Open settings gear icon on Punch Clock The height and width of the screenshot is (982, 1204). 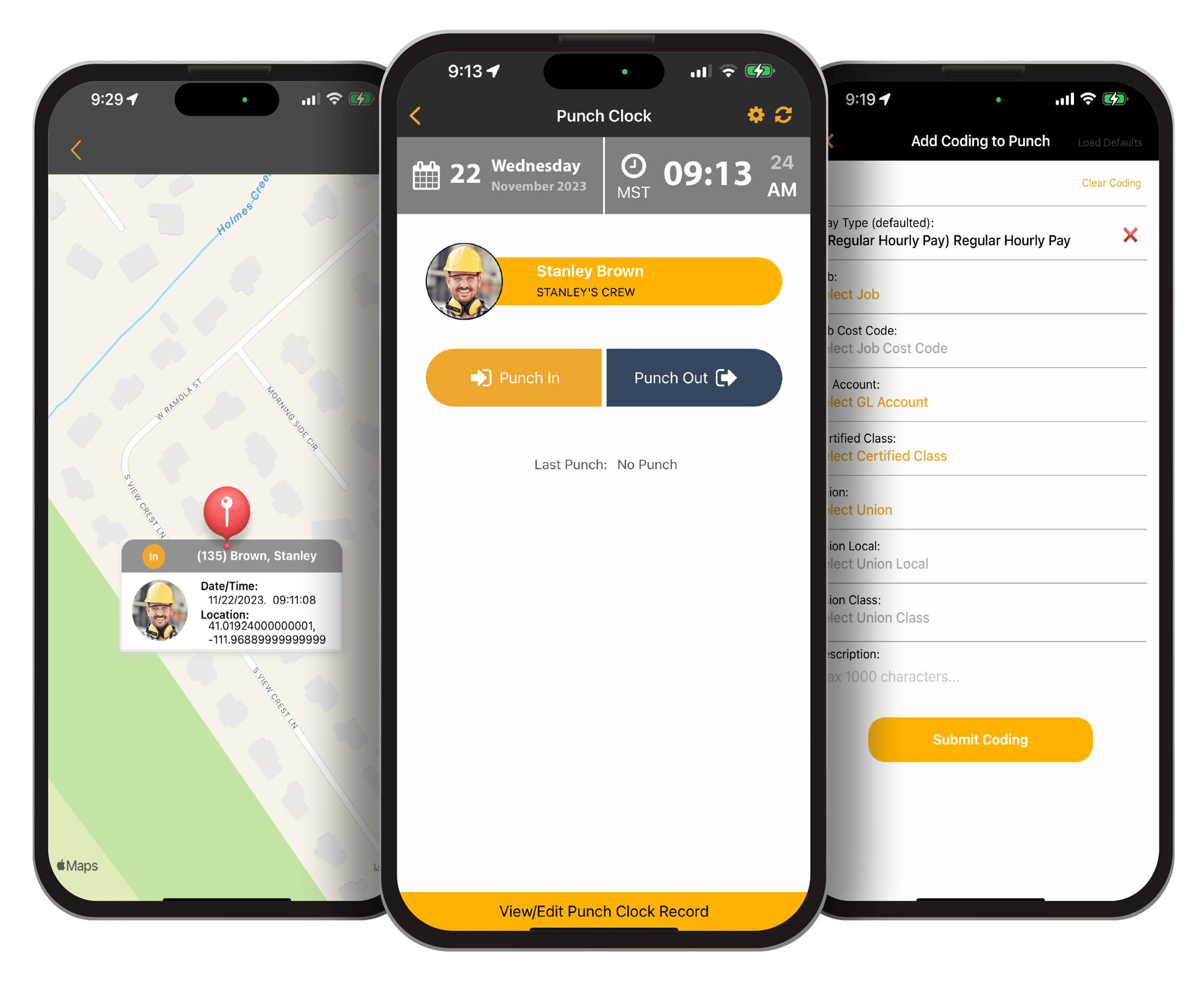click(756, 115)
